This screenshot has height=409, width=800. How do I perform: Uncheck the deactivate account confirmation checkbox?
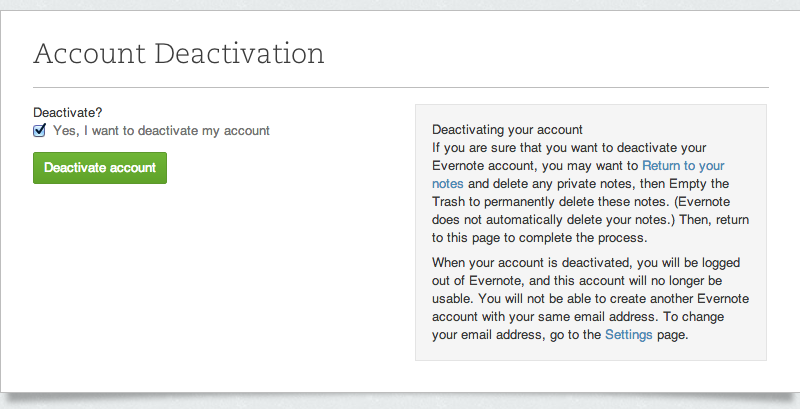coord(40,131)
